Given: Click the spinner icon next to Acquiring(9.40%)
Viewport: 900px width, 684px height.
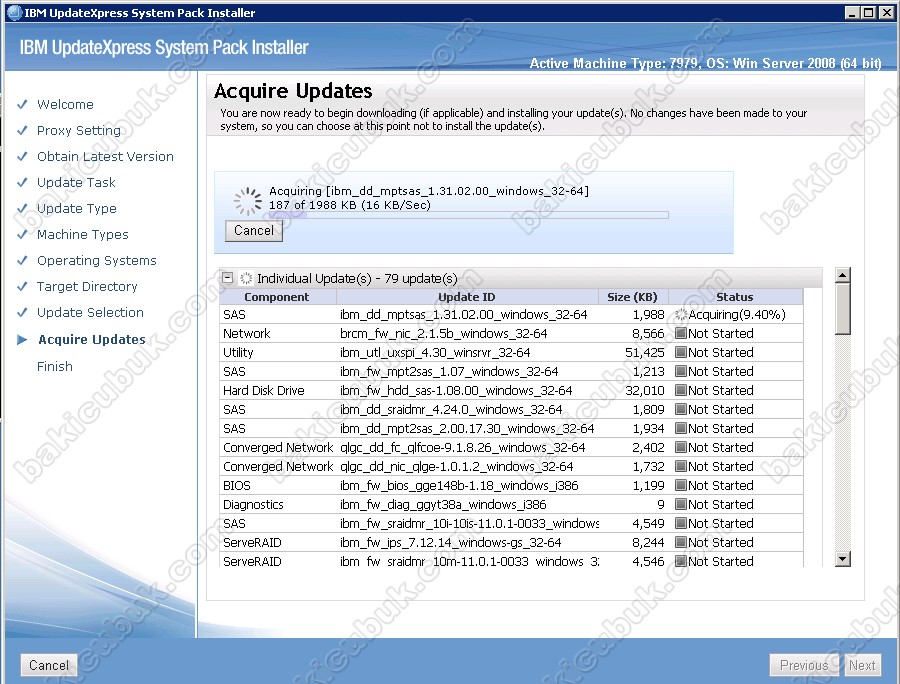Looking at the screenshot, I should click(x=681, y=314).
